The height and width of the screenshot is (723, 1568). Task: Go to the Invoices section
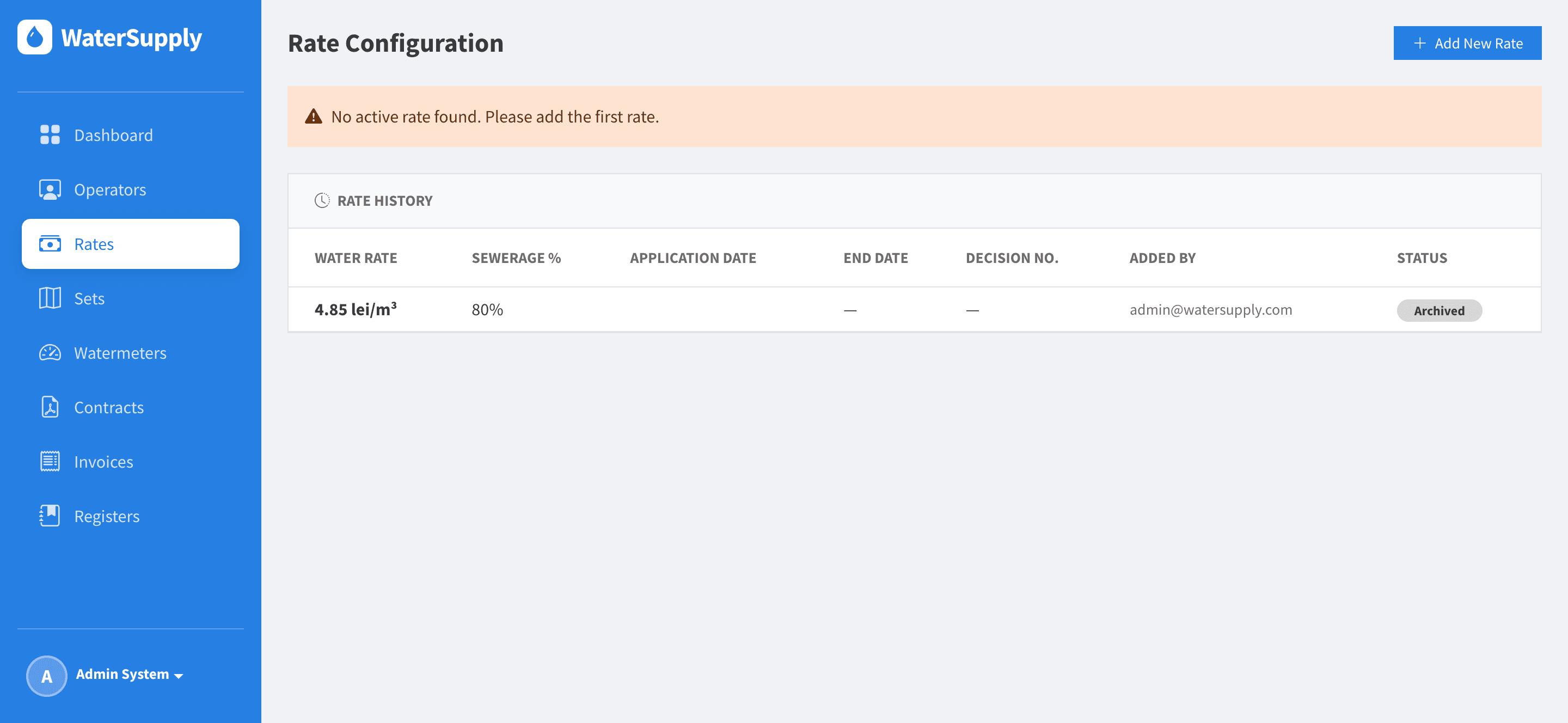point(131,461)
